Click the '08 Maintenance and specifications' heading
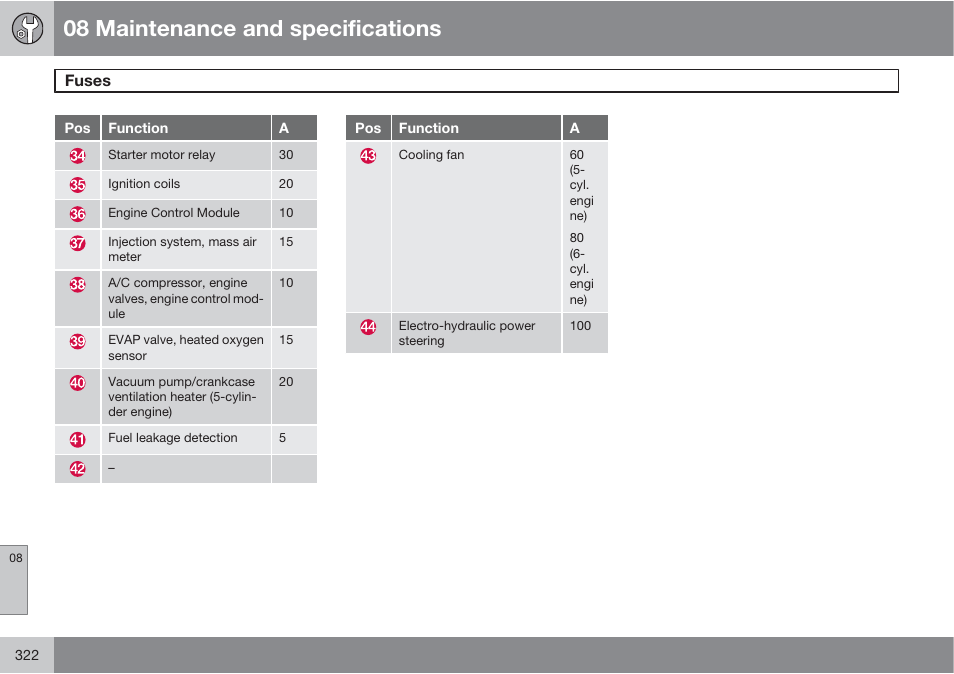Viewport: 954px width, 674px height. tap(252, 29)
